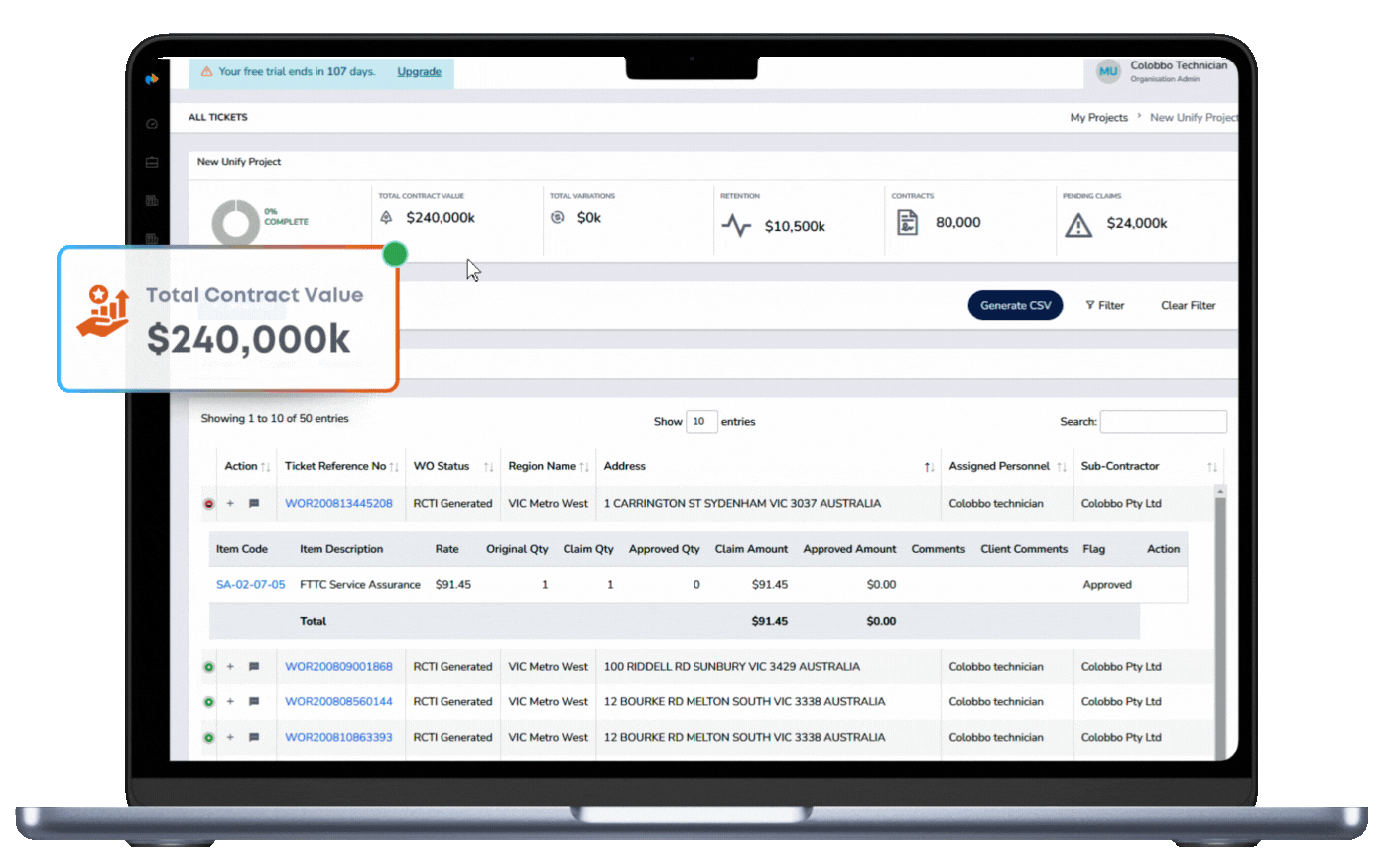This screenshot has height=868, width=1389.
Task: Open the dashboard via the sidebar gauge icon
Action: pos(151,123)
